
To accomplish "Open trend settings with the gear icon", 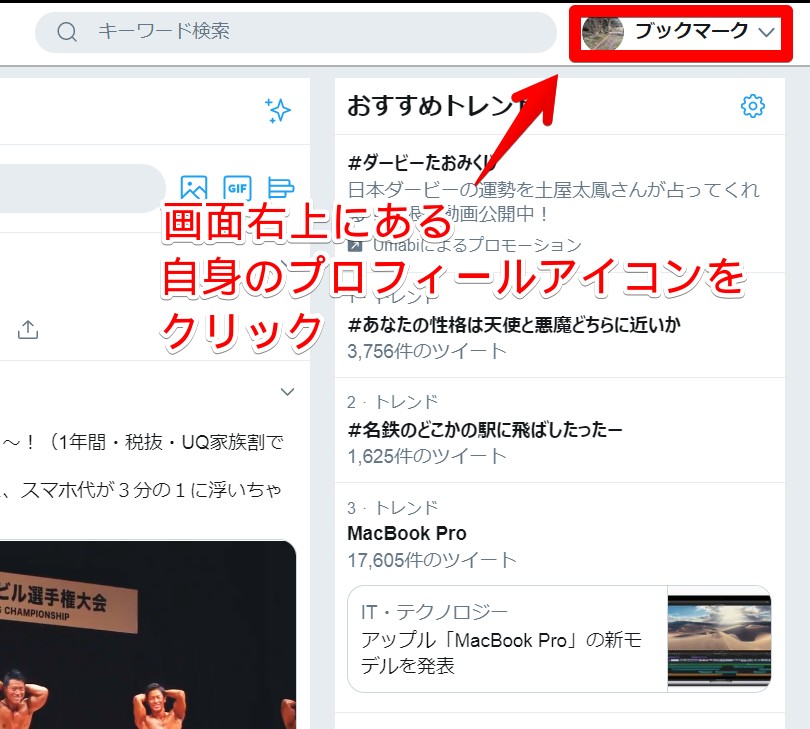I will click(753, 106).
